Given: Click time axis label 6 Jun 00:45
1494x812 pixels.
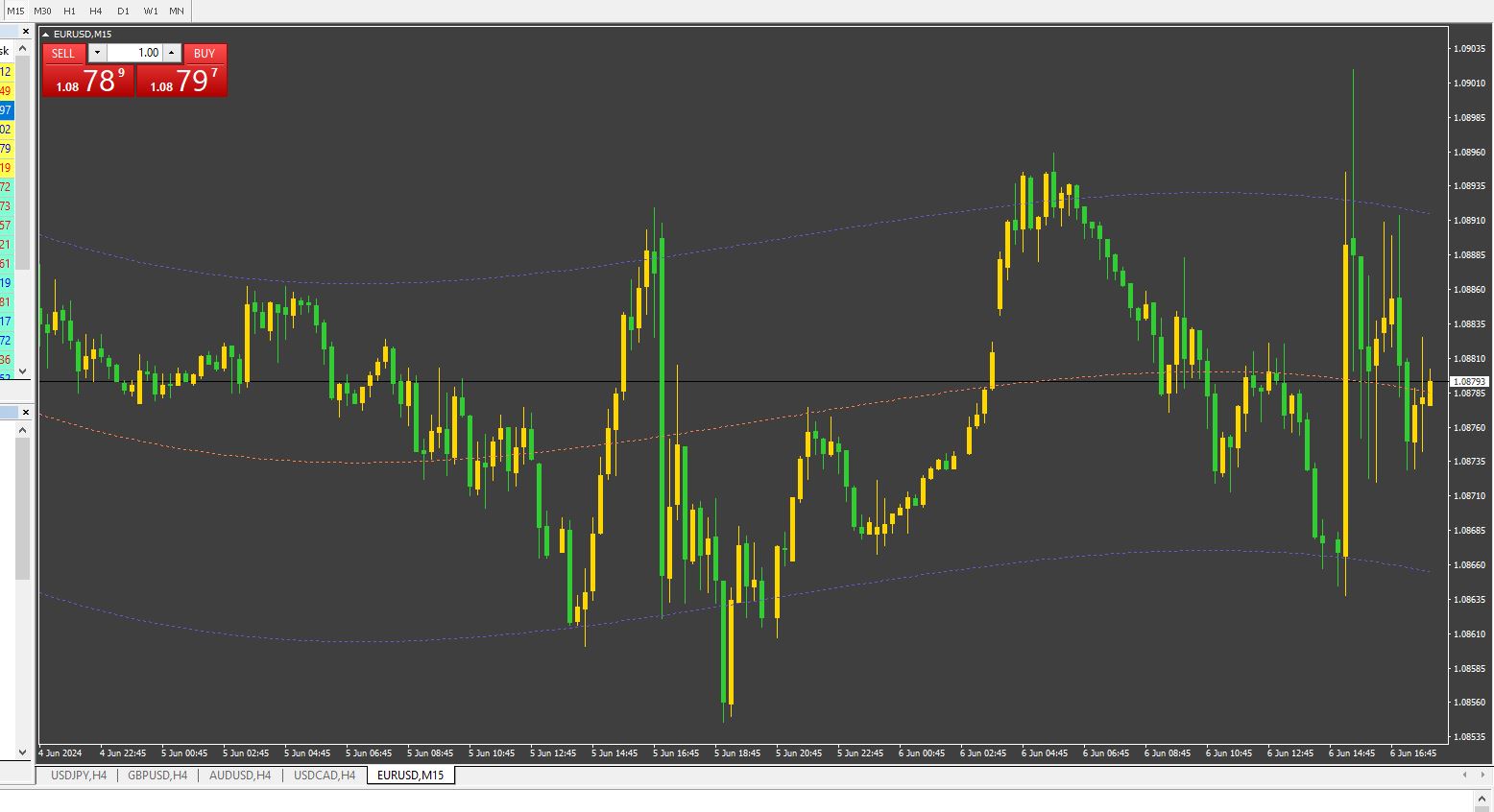Looking at the screenshot, I should coord(922,753).
